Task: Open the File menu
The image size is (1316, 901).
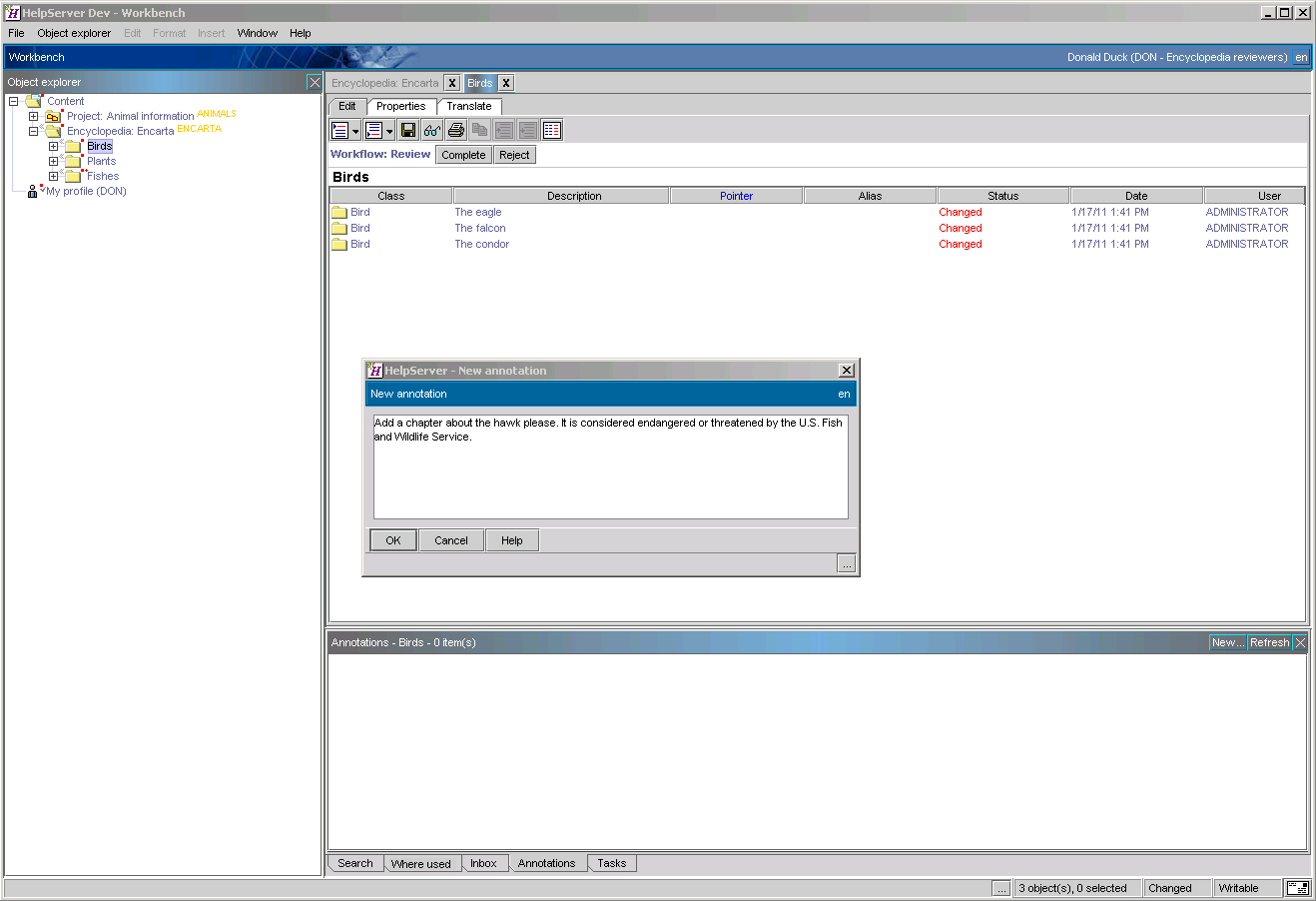Action: [16, 33]
